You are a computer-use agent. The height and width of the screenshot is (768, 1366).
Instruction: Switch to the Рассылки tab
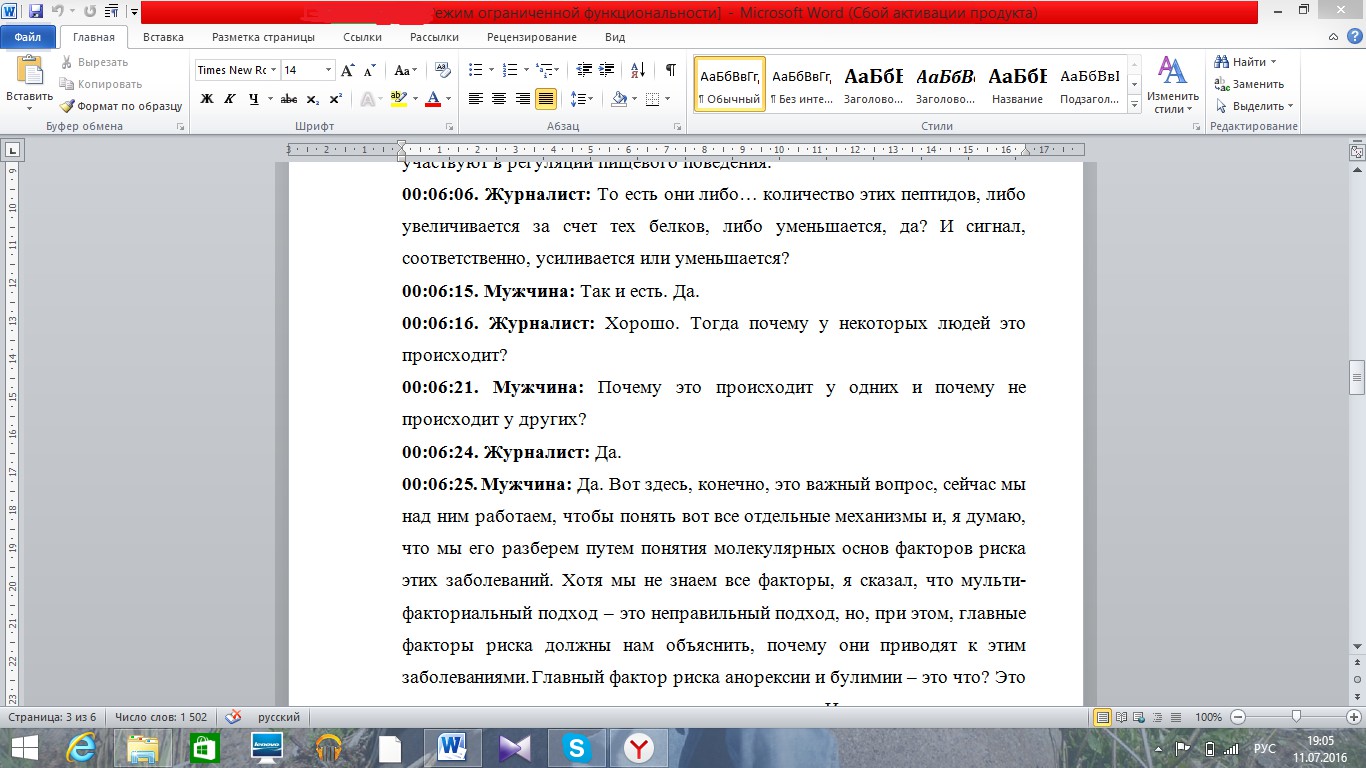point(434,37)
